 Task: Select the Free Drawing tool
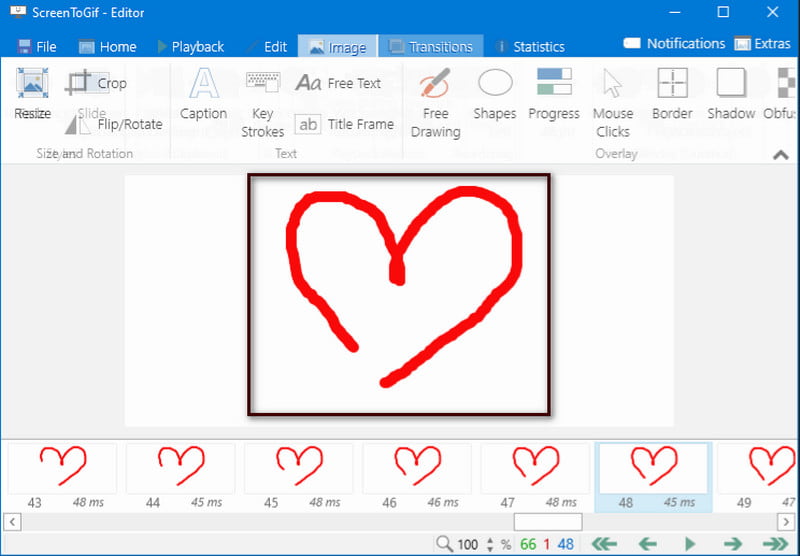[x=435, y=104]
